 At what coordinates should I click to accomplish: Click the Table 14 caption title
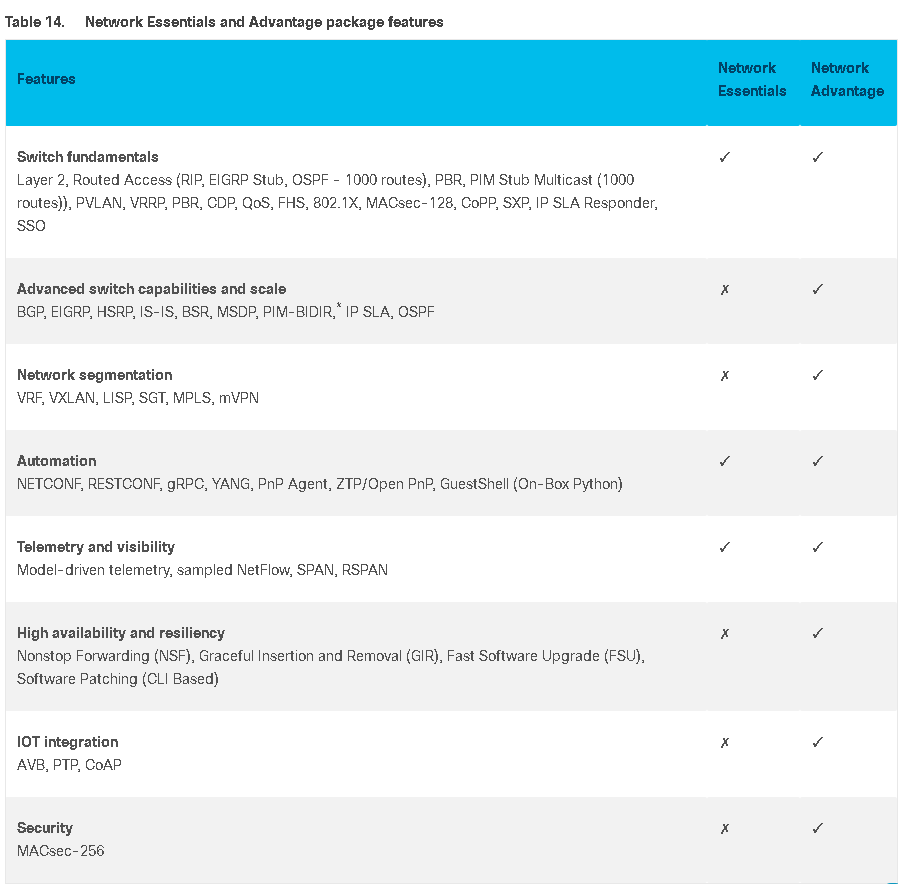tap(224, 22)
